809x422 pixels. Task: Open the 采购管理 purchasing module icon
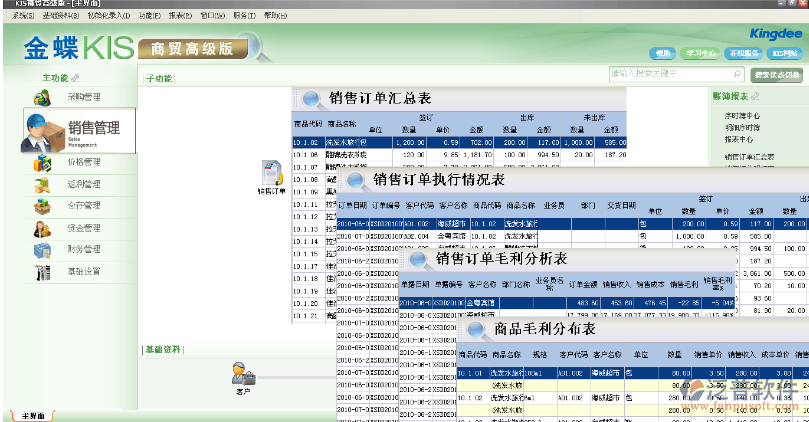43,97
